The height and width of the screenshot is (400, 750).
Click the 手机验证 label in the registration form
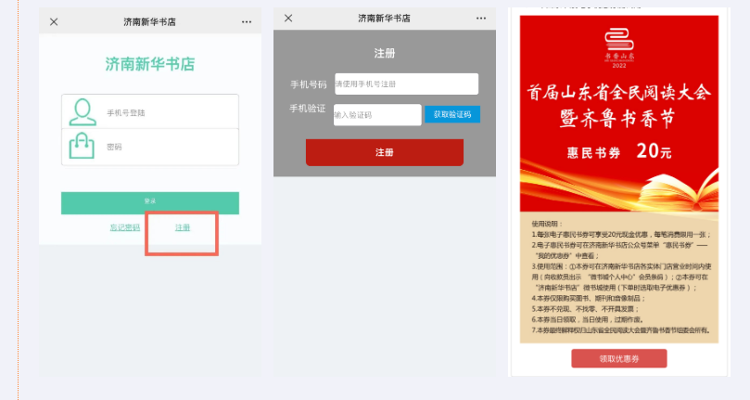tap(308, 109)
